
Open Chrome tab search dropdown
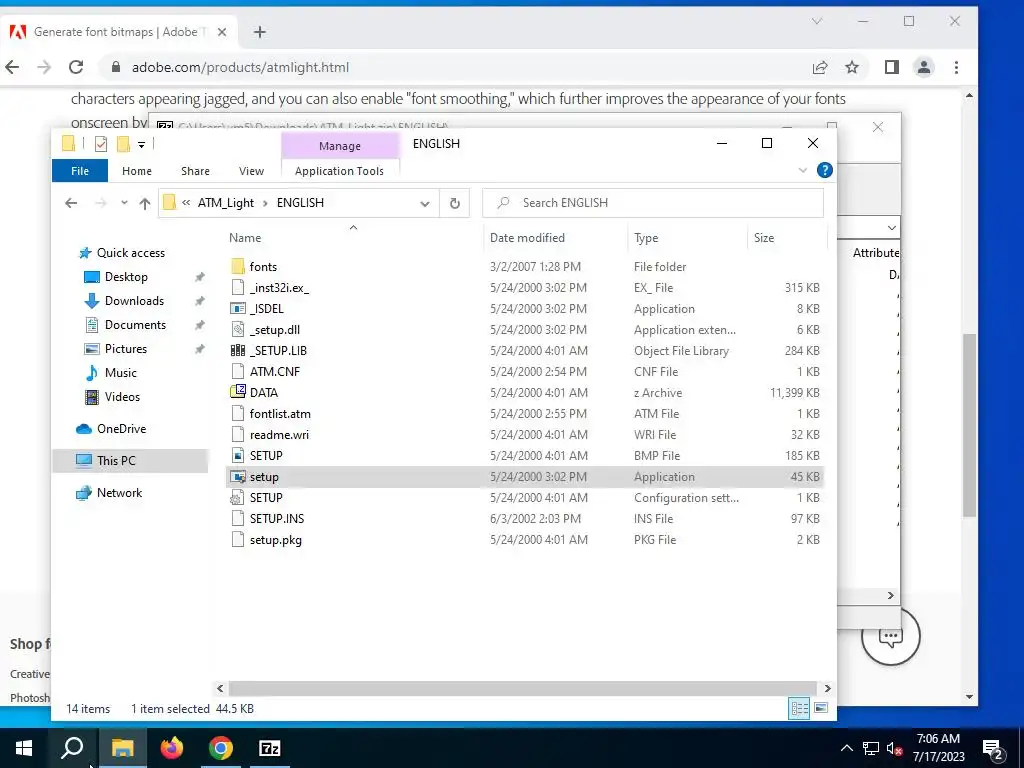click(816, 22)
